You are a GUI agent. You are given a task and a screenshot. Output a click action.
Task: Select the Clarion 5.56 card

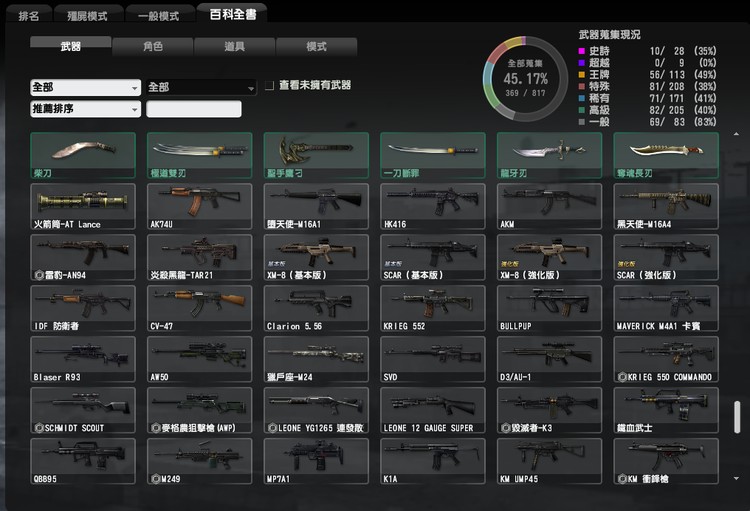(316, 308)
